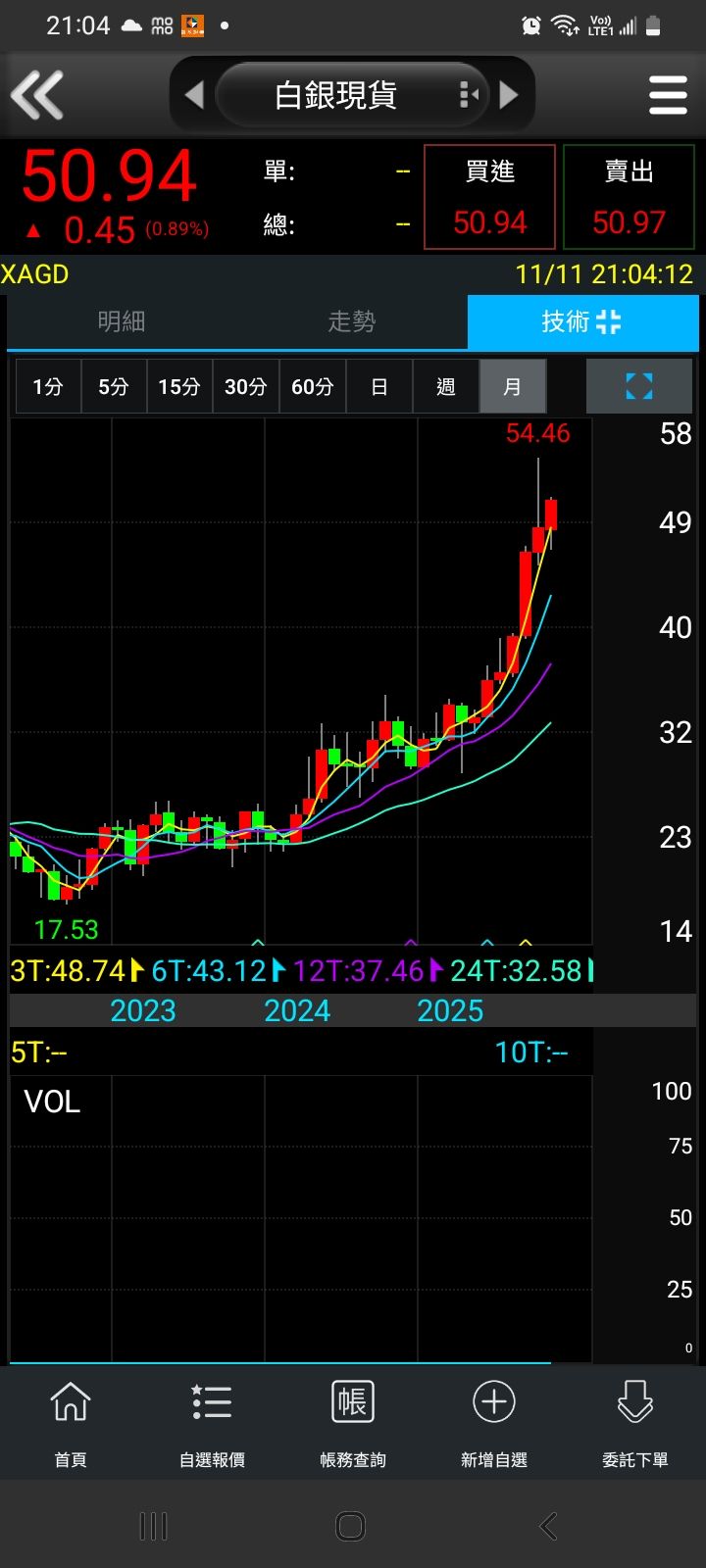Select the 30分 chart interval

[x=245, y=386]
